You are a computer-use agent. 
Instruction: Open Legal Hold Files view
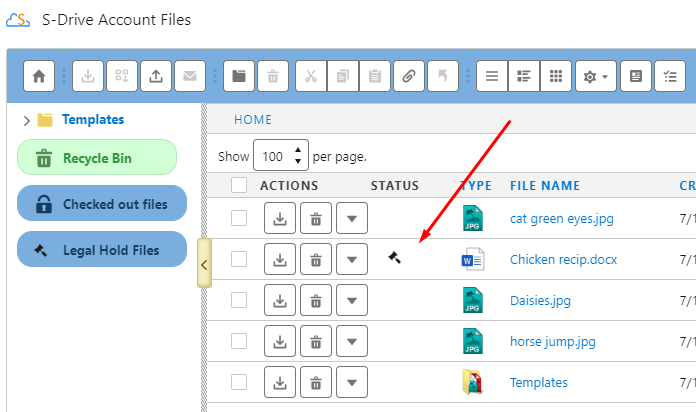(x=102, y=250)
